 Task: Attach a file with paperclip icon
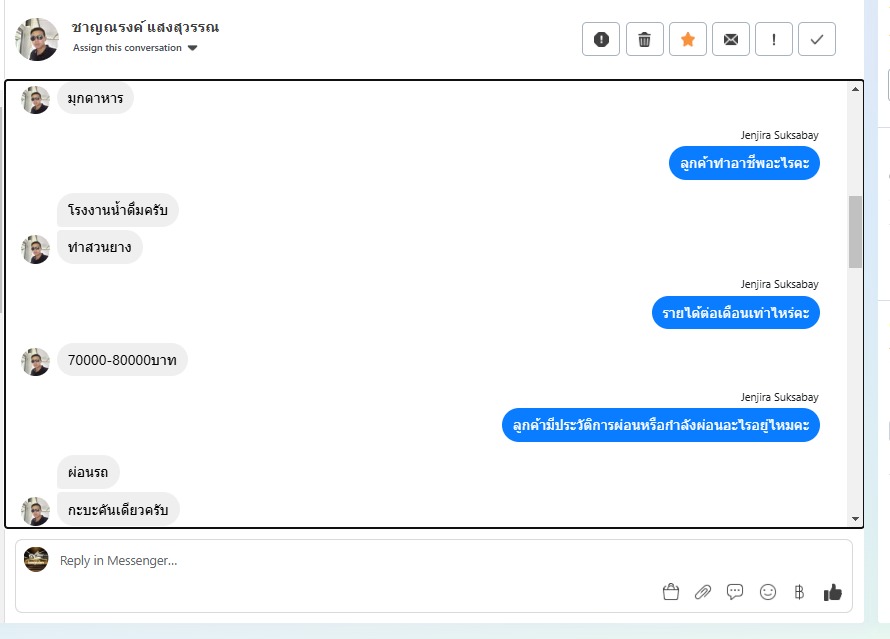point(703,592)
